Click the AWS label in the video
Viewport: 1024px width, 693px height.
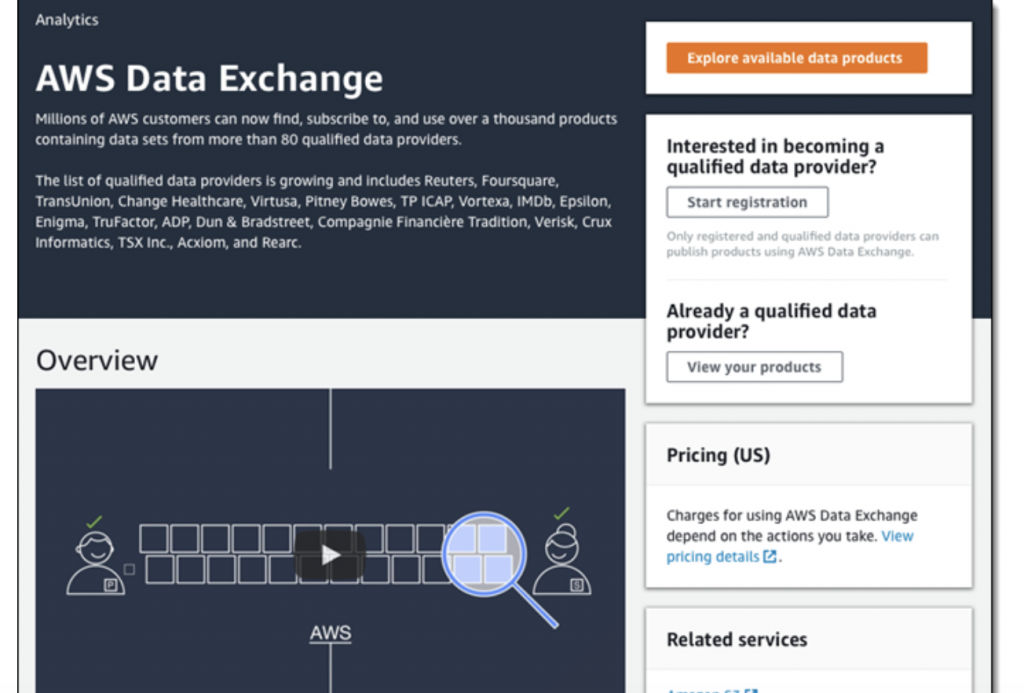point(330,633)
